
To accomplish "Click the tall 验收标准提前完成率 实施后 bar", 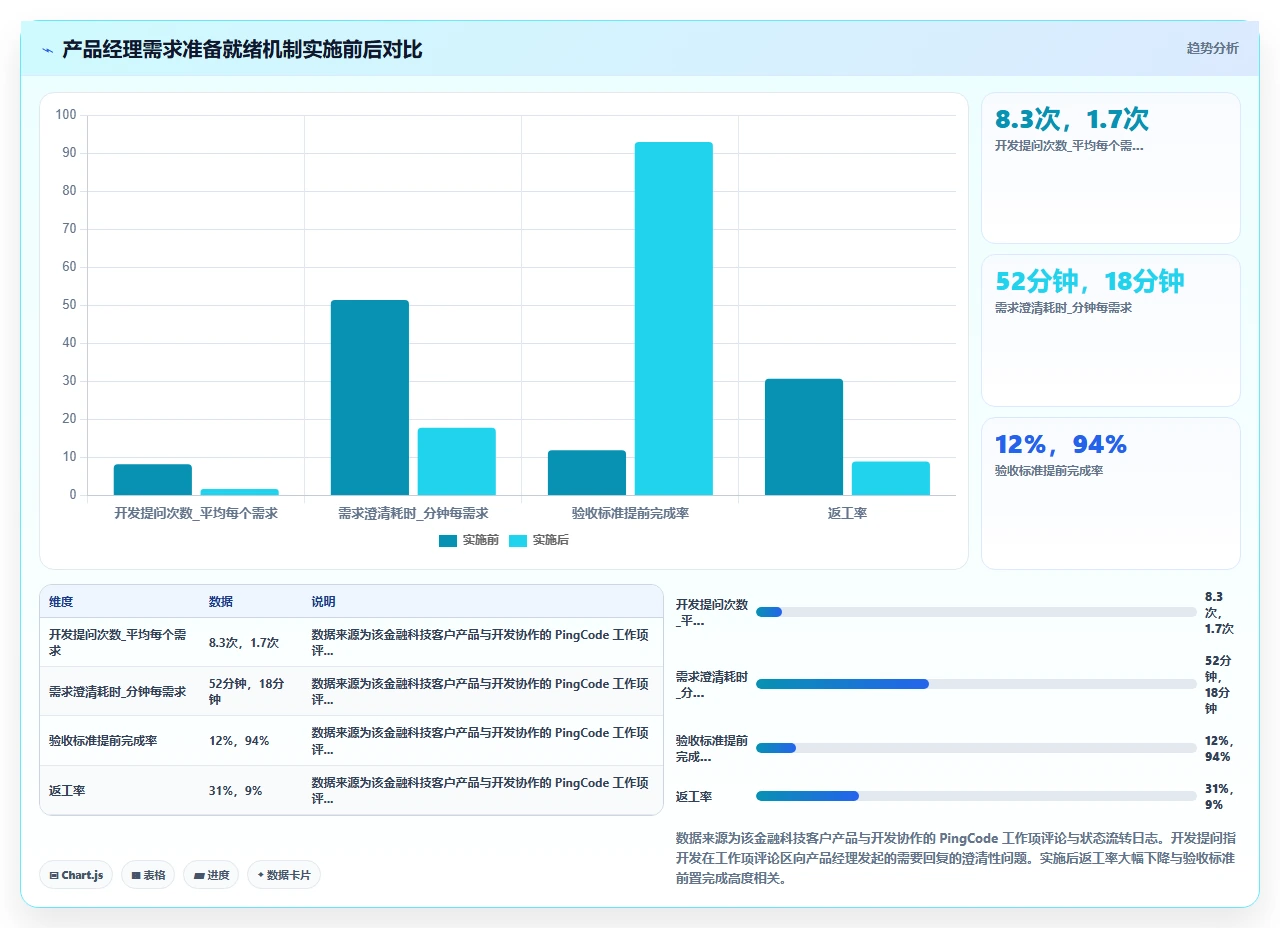I will 674,318.
